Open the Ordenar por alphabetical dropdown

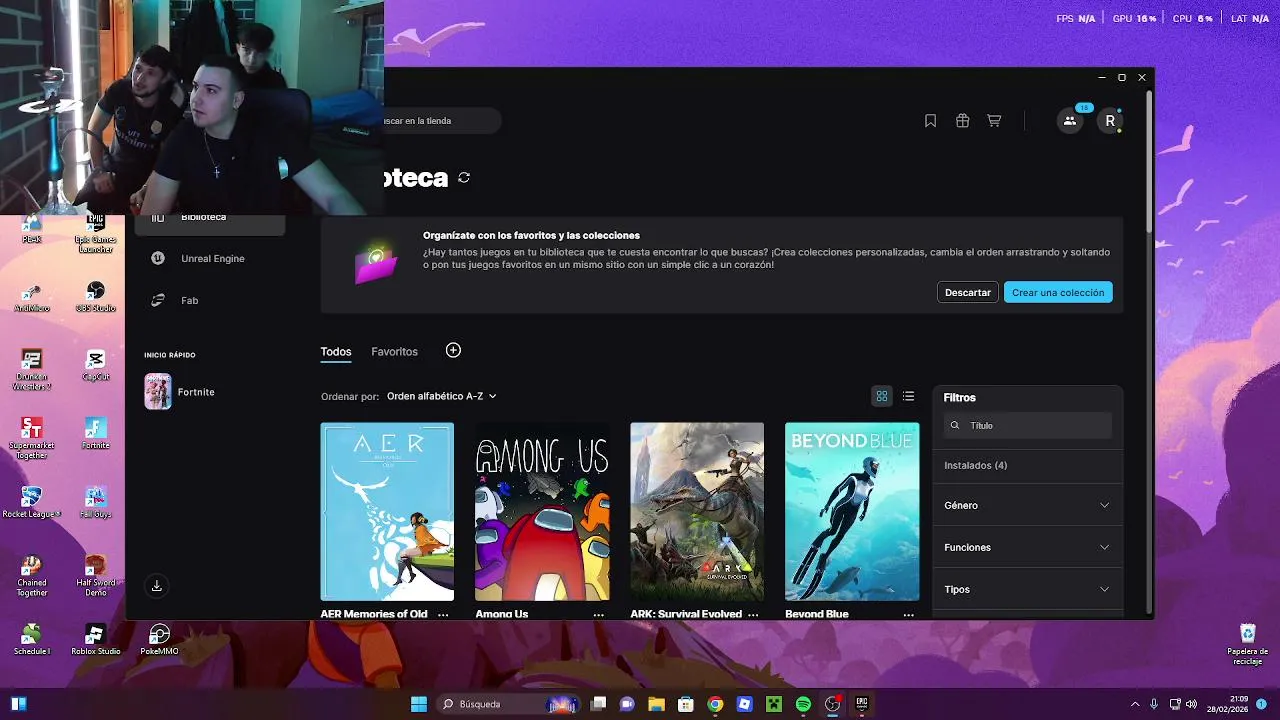pos(441,396)
